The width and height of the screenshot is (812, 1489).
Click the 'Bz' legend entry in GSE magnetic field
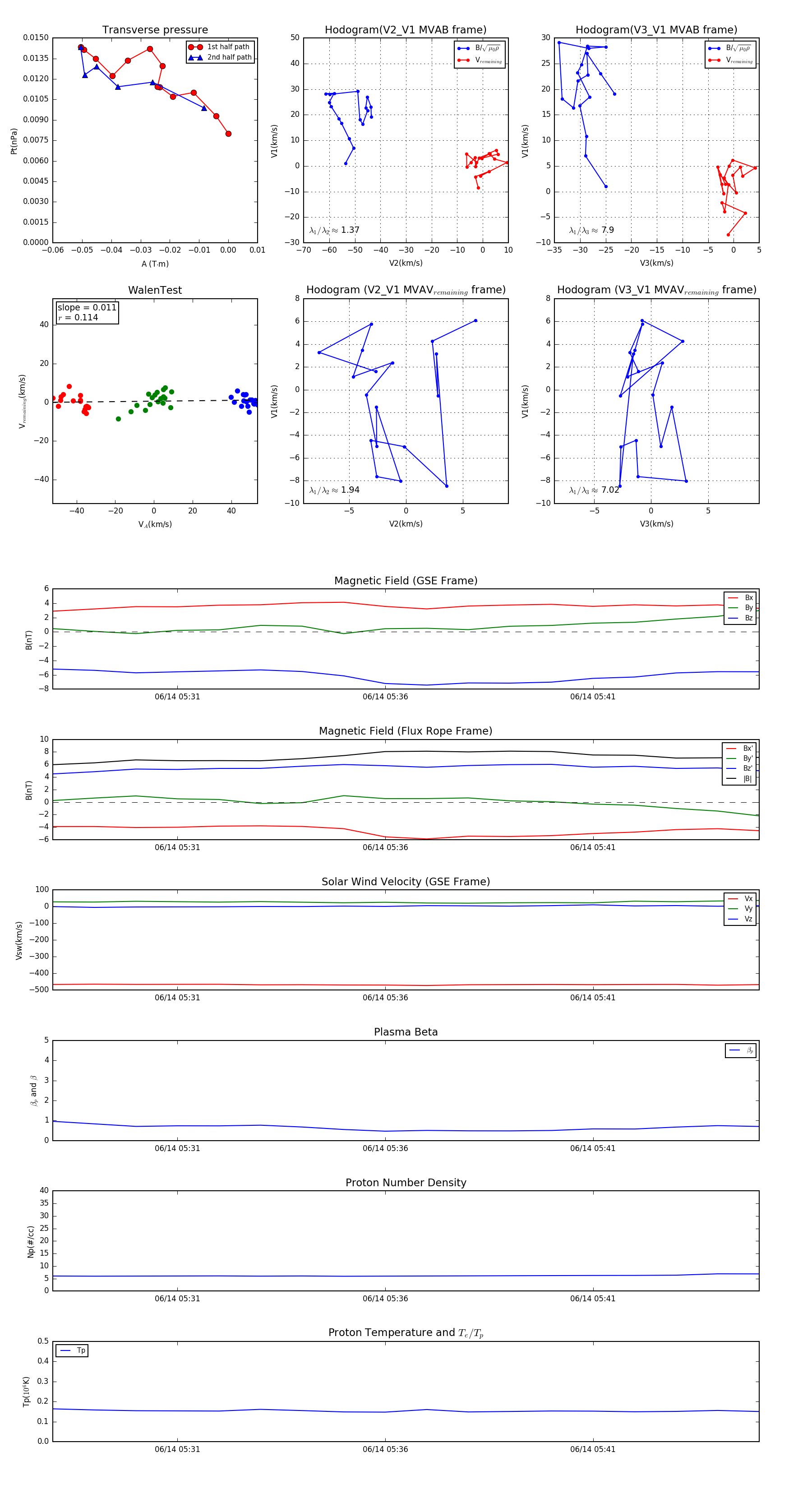pos(740,618)
